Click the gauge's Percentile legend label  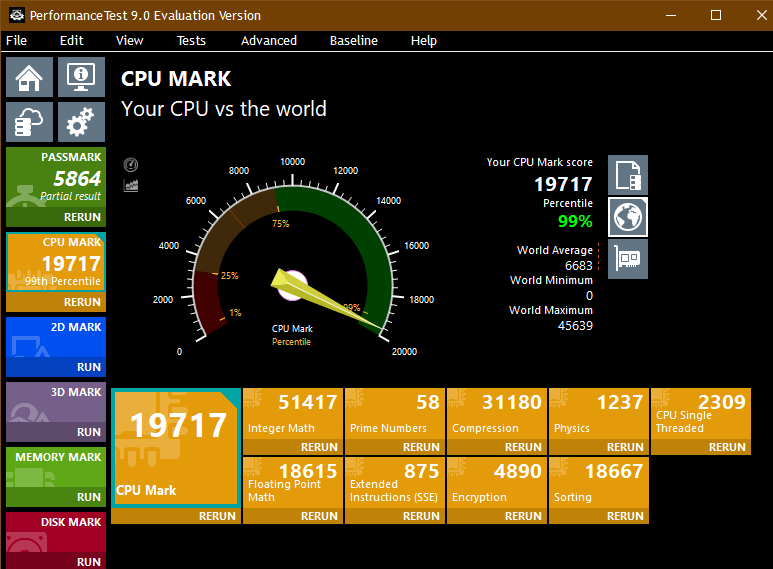coord(291,342)
